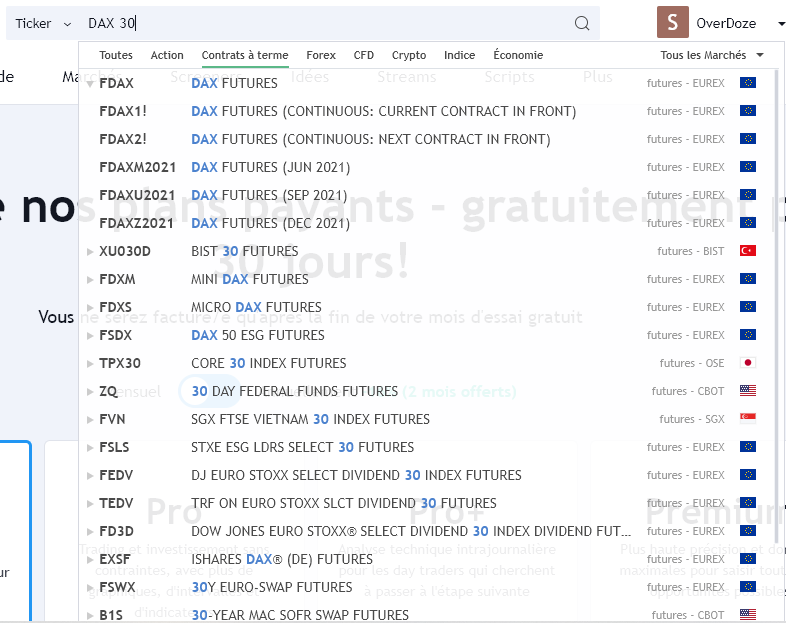
Task: Choose FDAXU2021 DAX Futures Sep 2021
Action: 426,195
